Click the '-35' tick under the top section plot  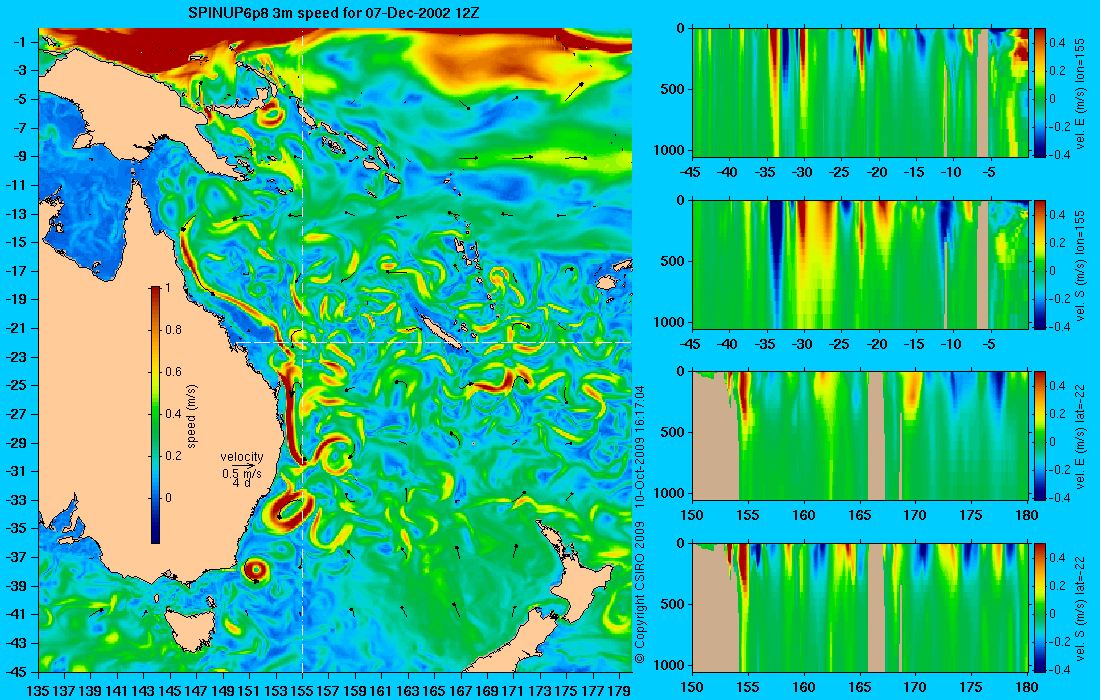[766, 173]
